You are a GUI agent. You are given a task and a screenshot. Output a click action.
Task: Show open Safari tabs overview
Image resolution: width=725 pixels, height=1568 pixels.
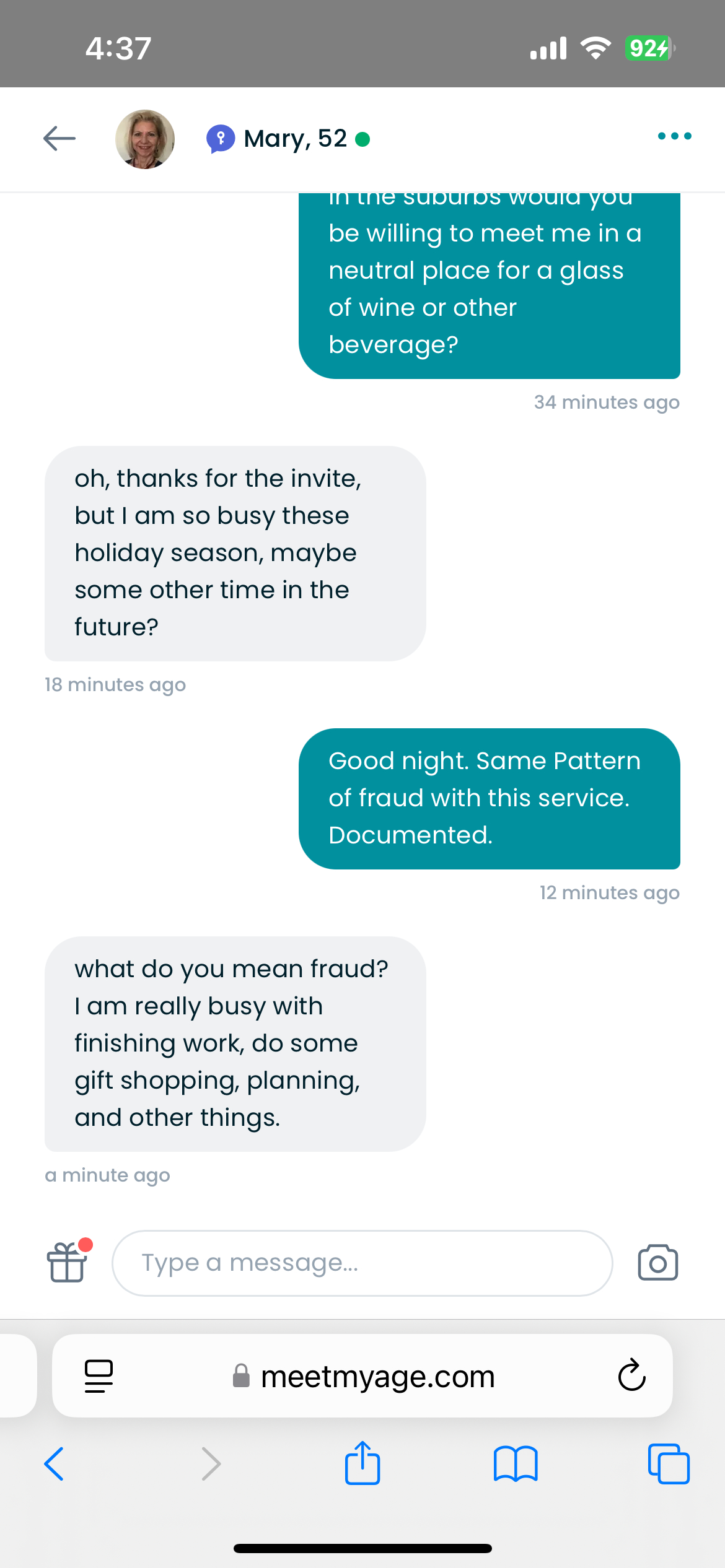click(669, 1464)
